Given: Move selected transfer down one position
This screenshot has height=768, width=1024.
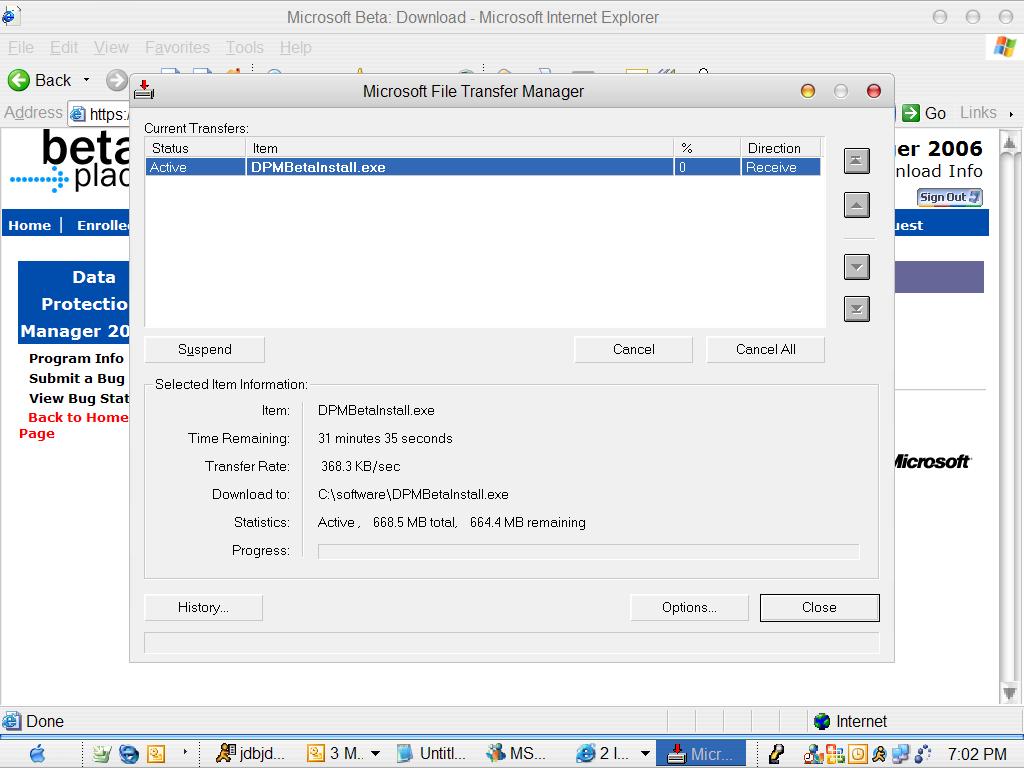Looking at the screenshot, I should pos(856,266).
